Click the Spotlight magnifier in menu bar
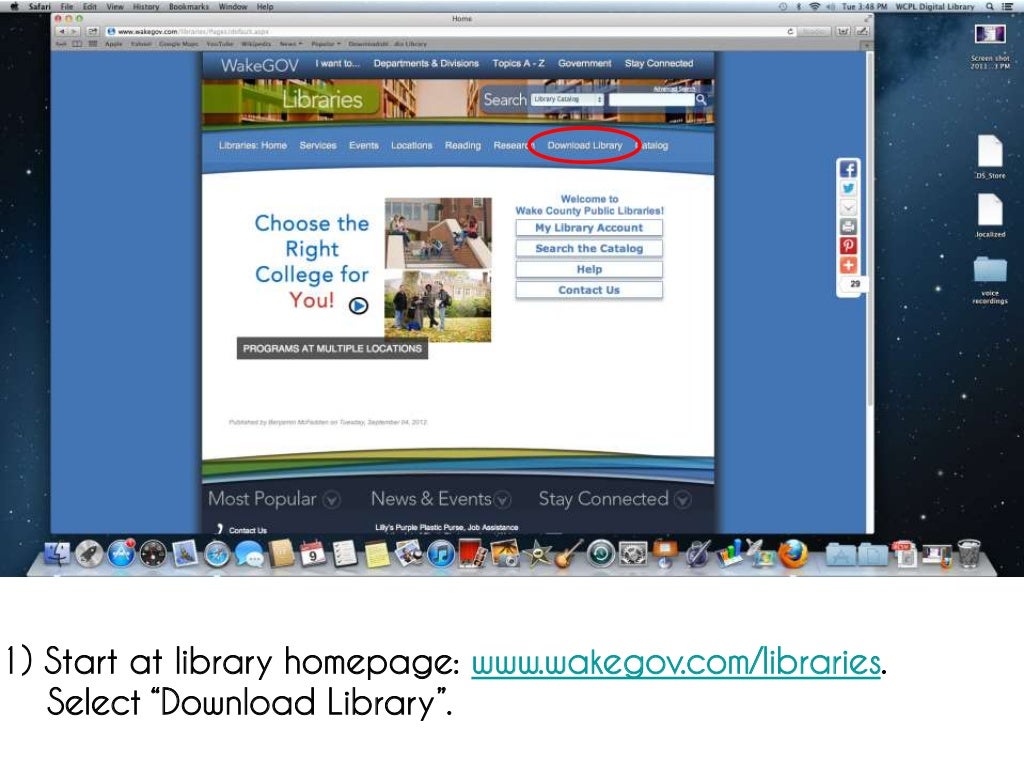Screen dimensions: 1024x768 point(990,6)
